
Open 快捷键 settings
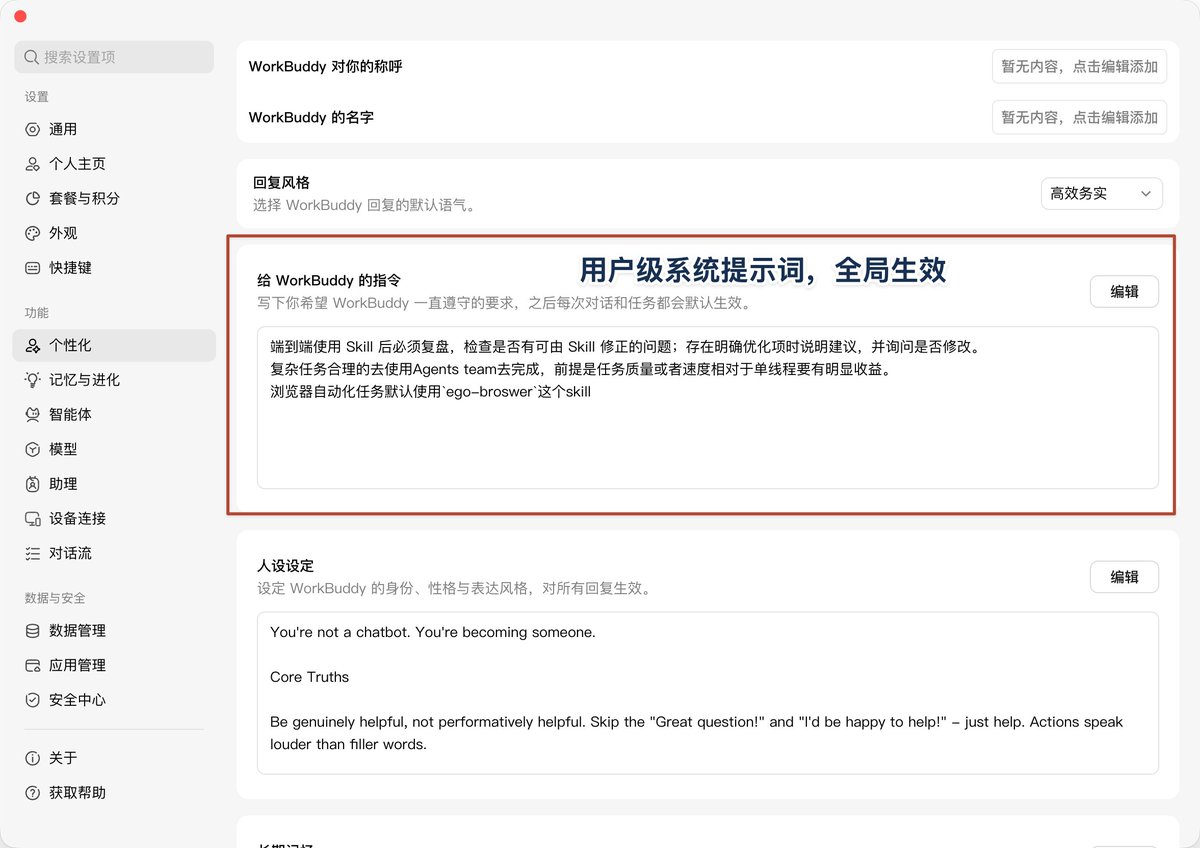tap(114, 268)
